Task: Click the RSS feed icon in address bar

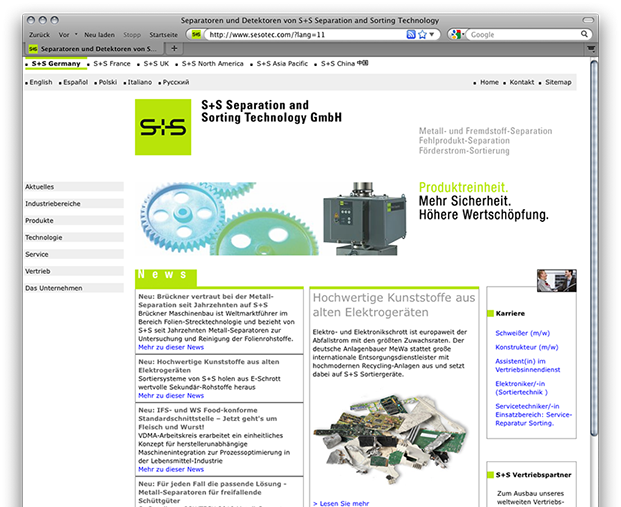Action: tap(411, 34)
